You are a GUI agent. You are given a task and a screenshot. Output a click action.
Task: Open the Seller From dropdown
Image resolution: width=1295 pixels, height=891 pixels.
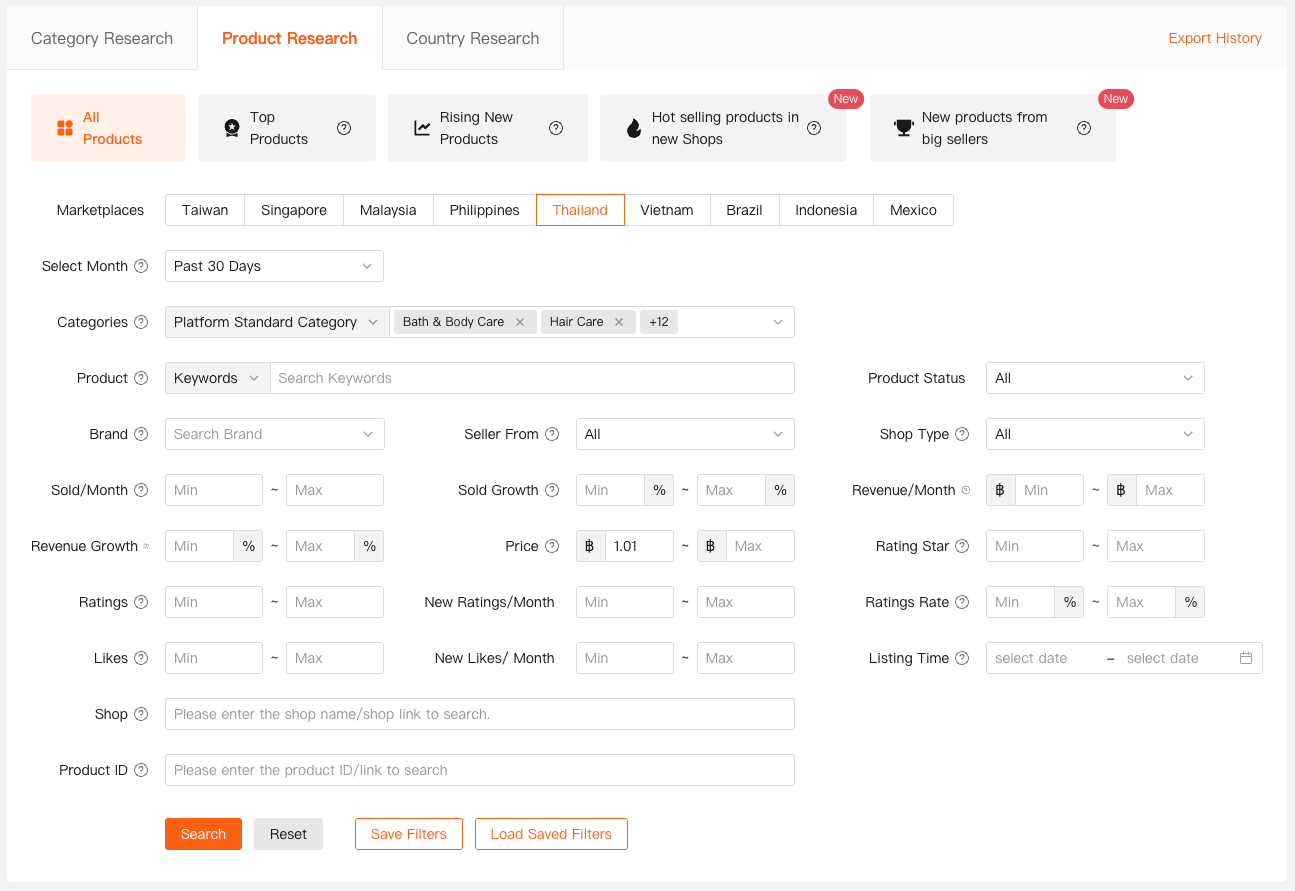tap(685, 434)
